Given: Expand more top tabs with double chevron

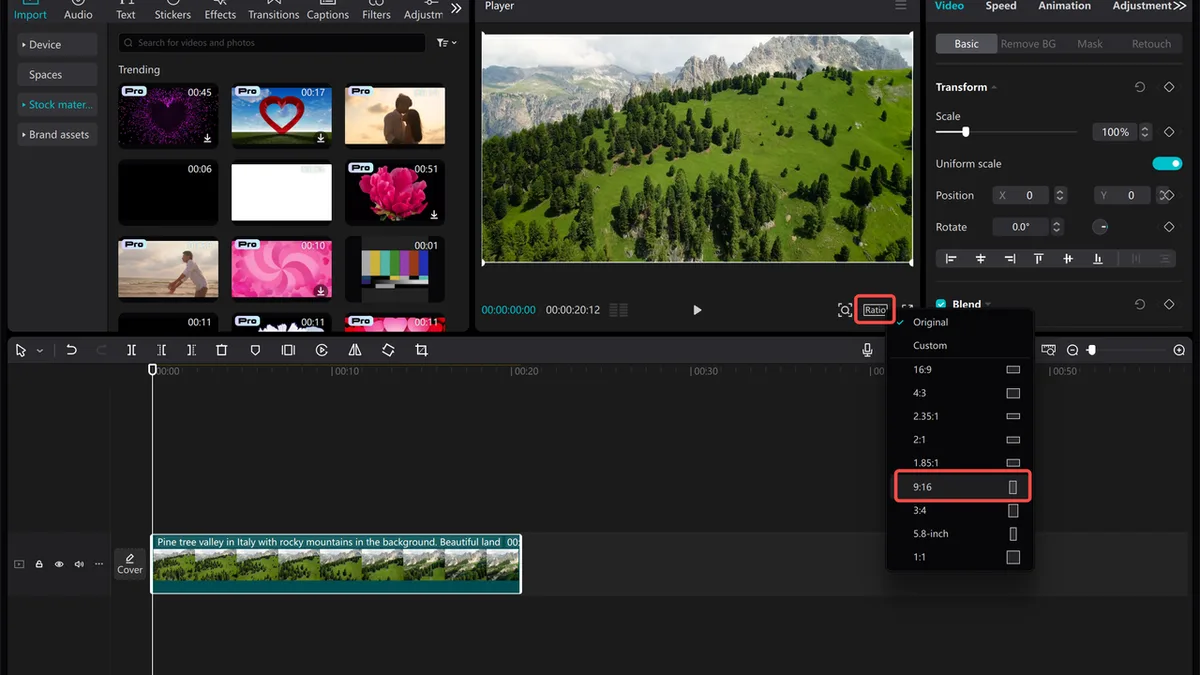Looking at the screenshot, I should tap(456, 8).
